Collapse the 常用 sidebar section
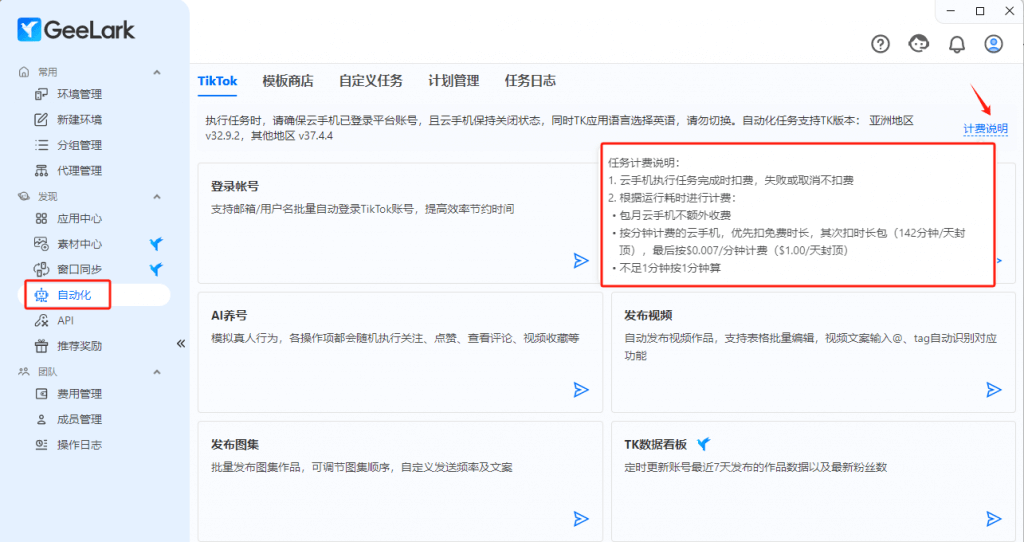1024x542 pixels. point(156,72)
